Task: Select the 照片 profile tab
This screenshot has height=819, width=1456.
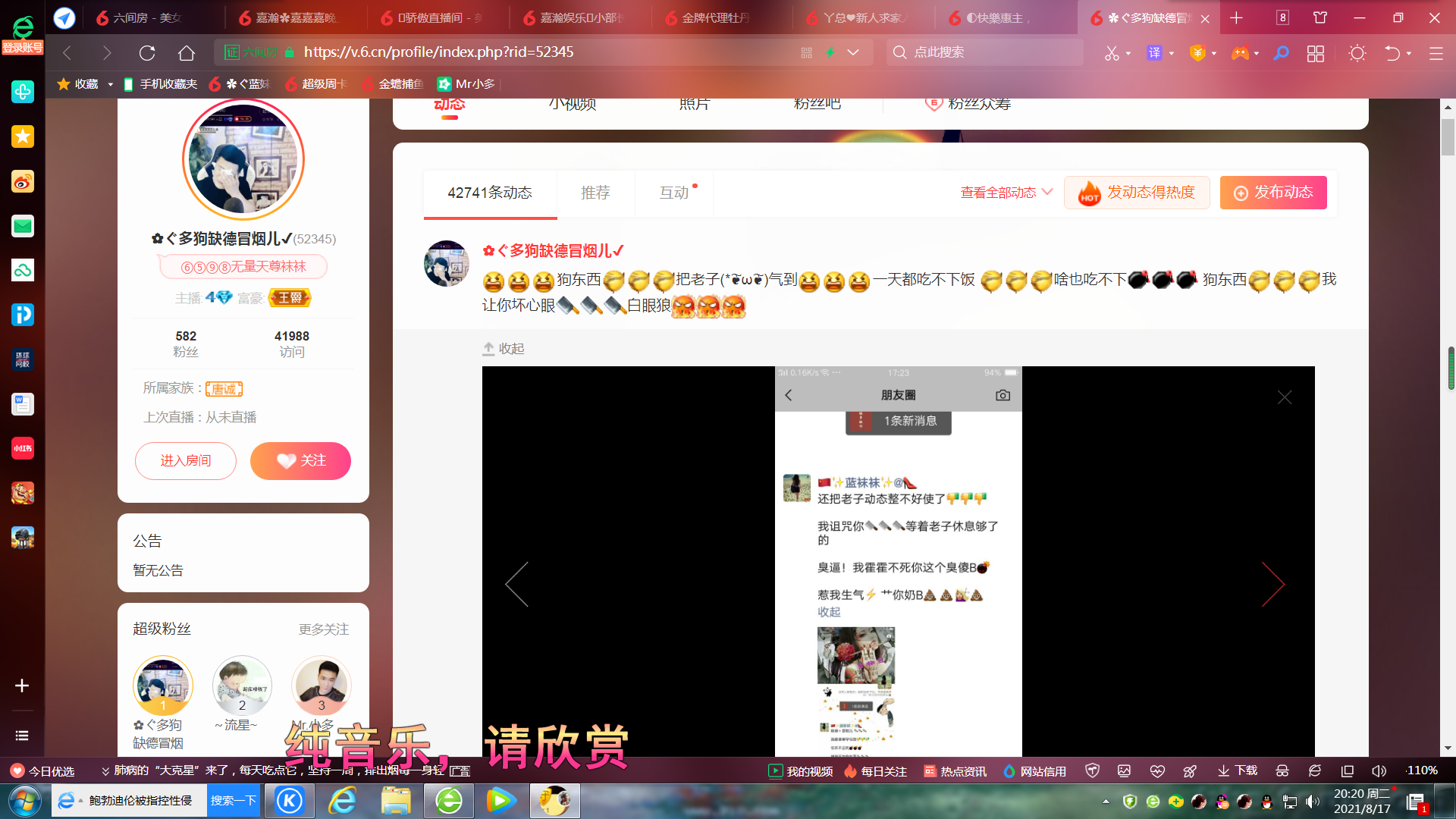Action: (695, 105)
